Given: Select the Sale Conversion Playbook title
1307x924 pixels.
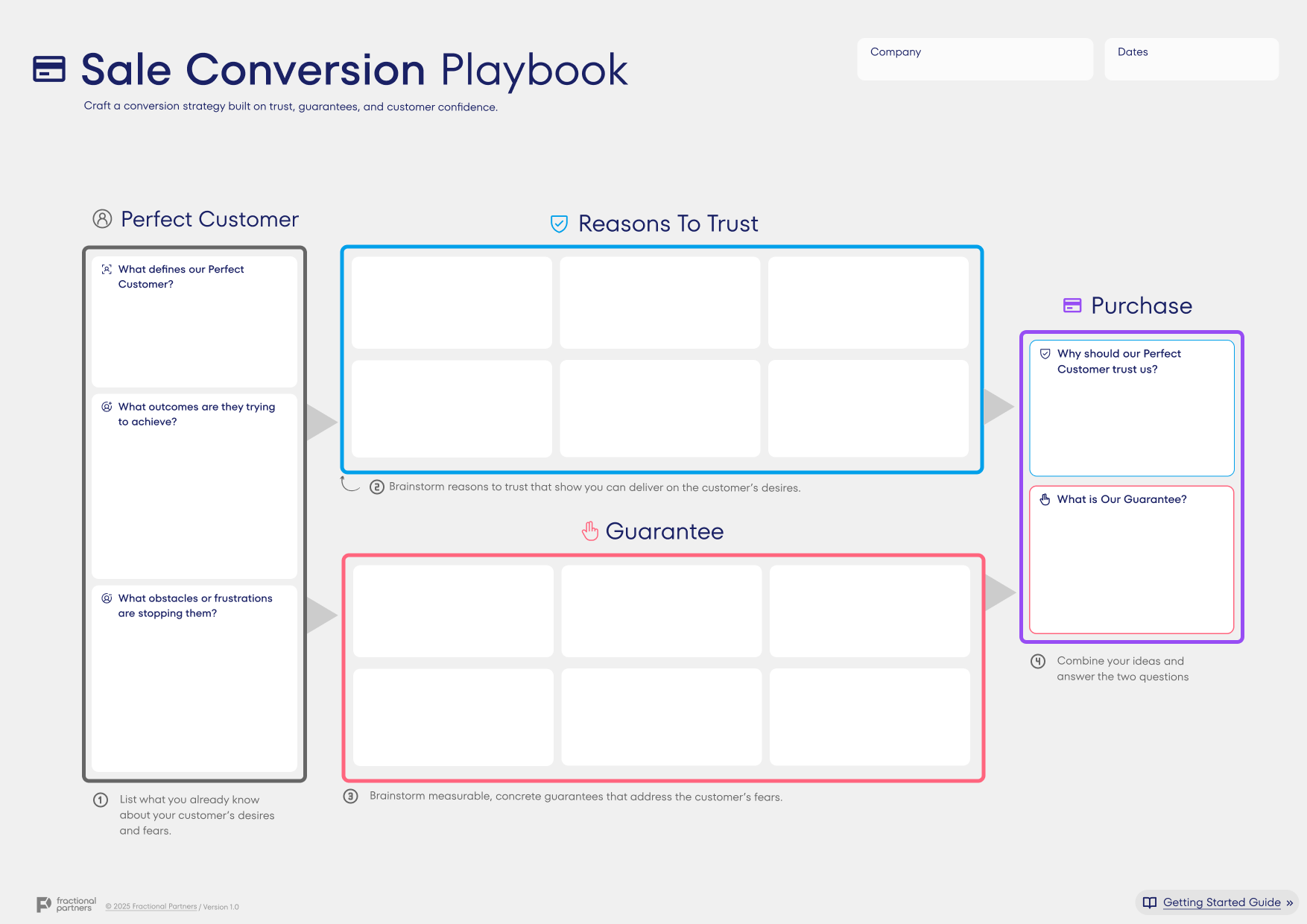Looking at the screenshot, I should (355, 70).
